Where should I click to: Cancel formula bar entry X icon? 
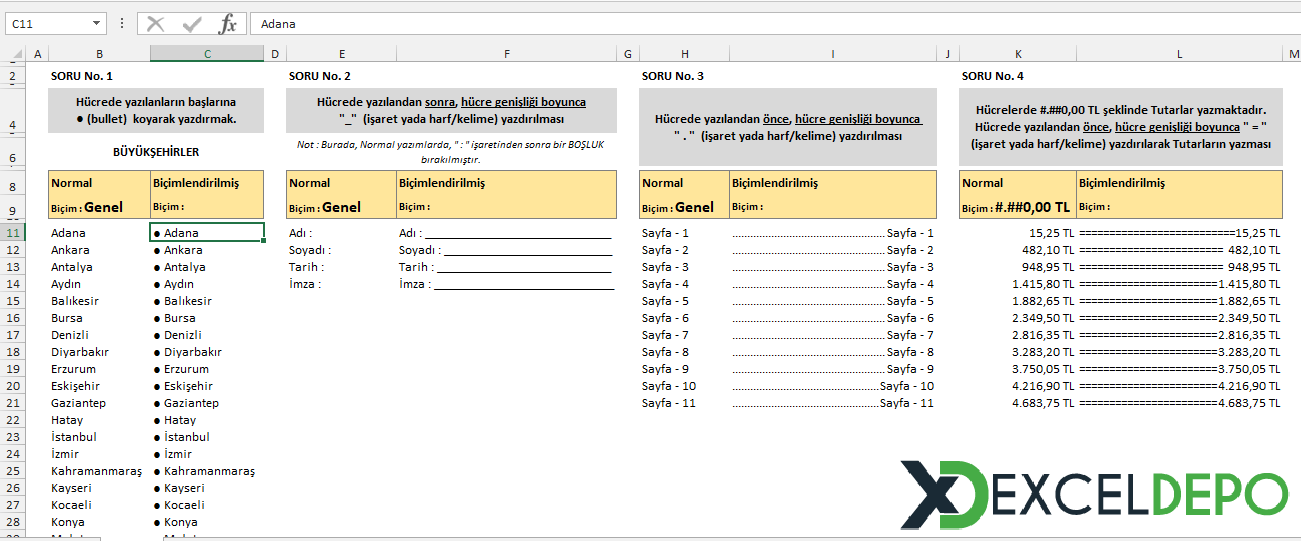155,24
